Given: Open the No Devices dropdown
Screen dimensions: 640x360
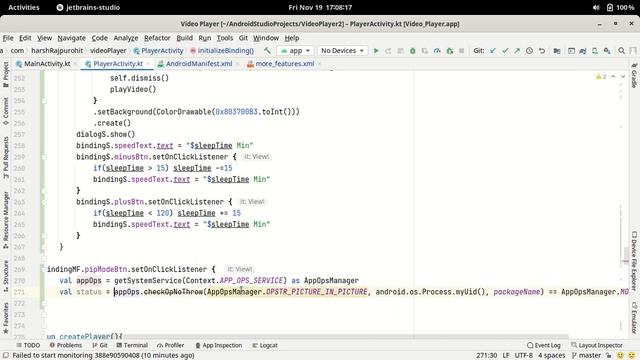Looking at the screenshot, I should coord(342,51).
